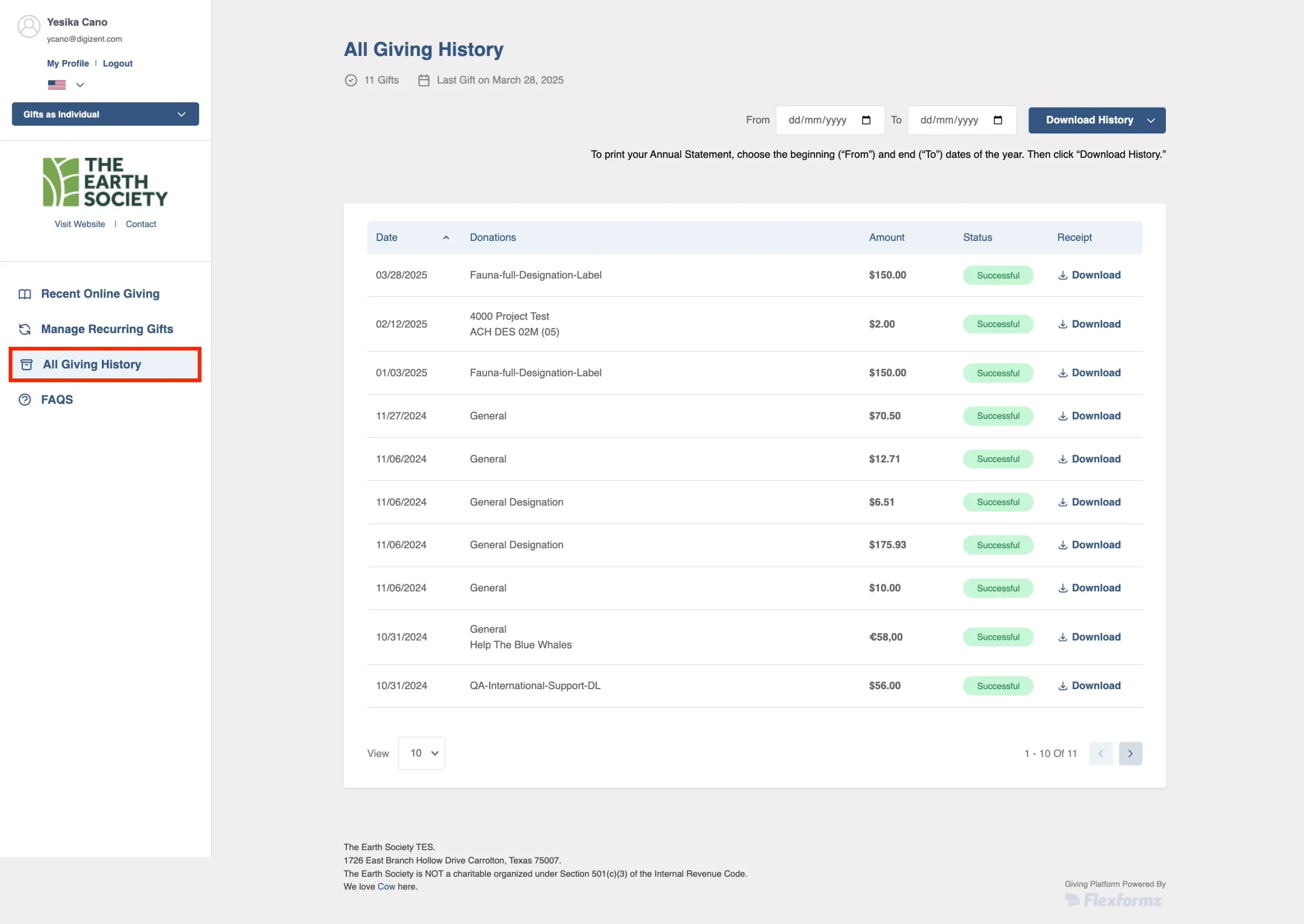
Task: Download receipt for $175.93 General Designation gift
Action: [x=1089, y=545]
